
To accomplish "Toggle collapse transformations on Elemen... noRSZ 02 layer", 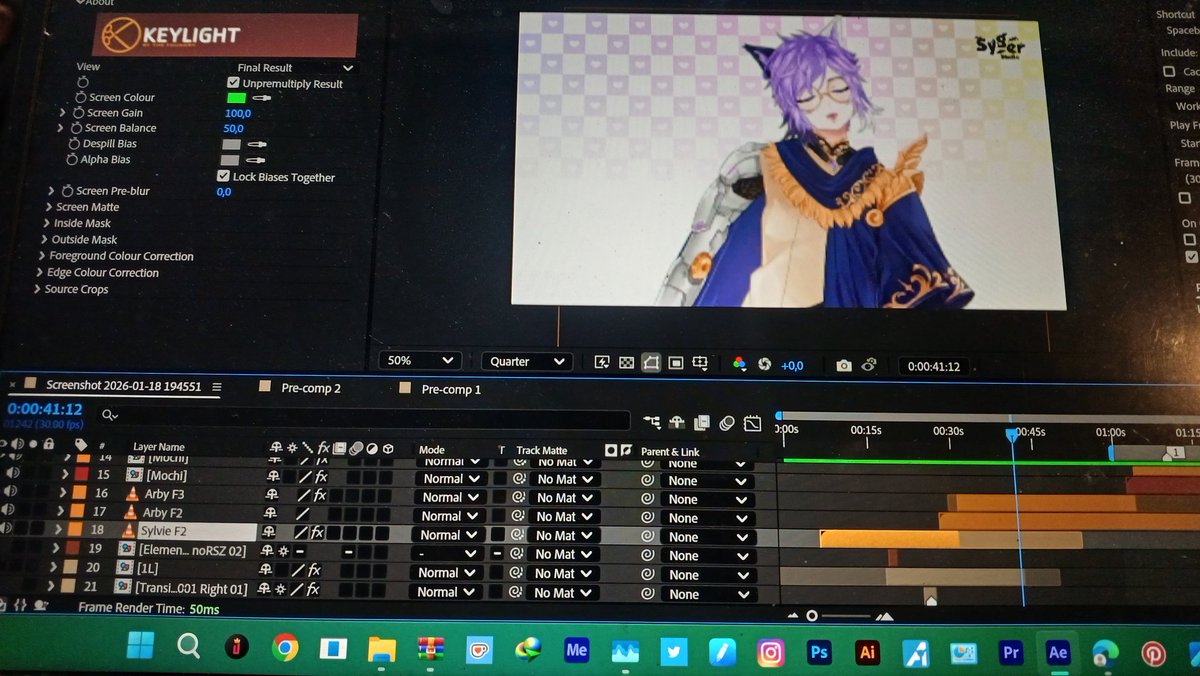I will 281,551.
